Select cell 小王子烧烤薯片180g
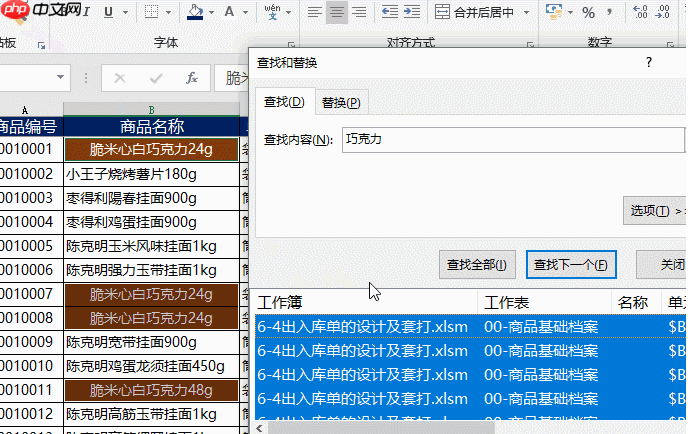 pyautogui.click(x=152, y=174)
